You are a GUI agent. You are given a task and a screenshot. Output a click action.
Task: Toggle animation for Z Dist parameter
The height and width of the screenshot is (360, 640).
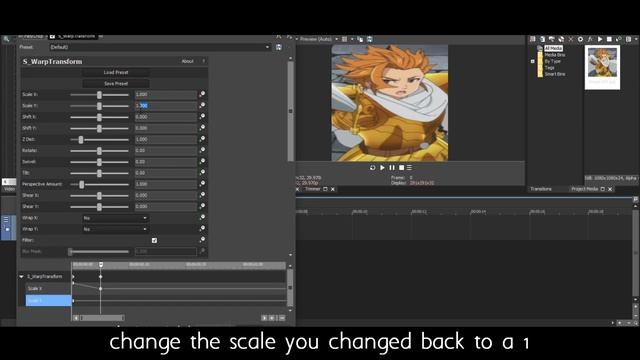click(x=202, y=139)
